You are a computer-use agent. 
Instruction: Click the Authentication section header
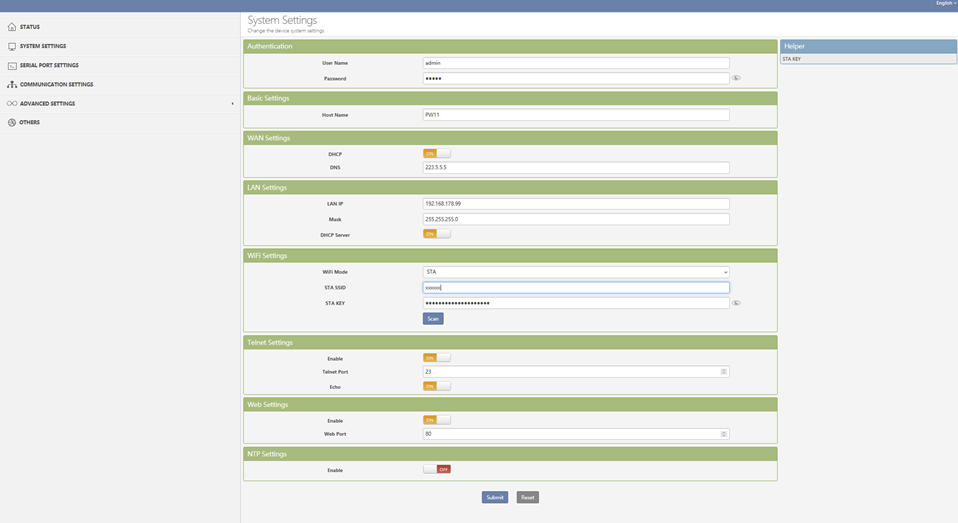pyautogui.click(x=510, y=46)
